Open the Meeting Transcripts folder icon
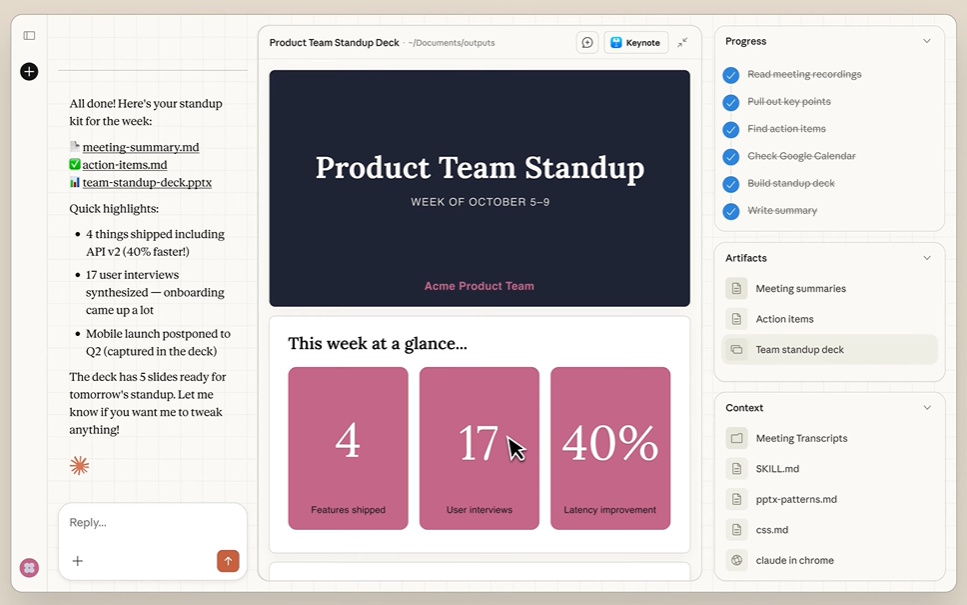Image resolution: width=967 pixels, height=605 pixels. pos(737,438)
